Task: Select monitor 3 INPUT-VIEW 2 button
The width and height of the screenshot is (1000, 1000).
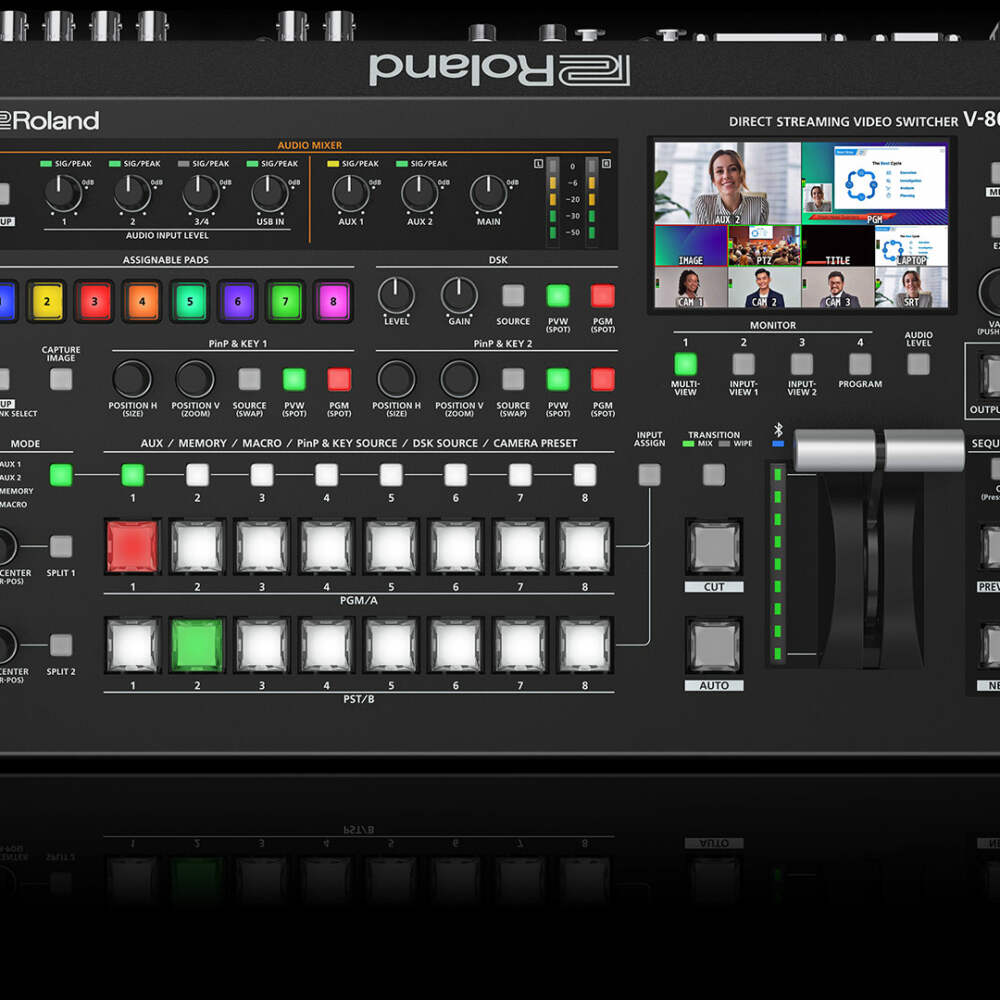Action: tap(802, 364)
